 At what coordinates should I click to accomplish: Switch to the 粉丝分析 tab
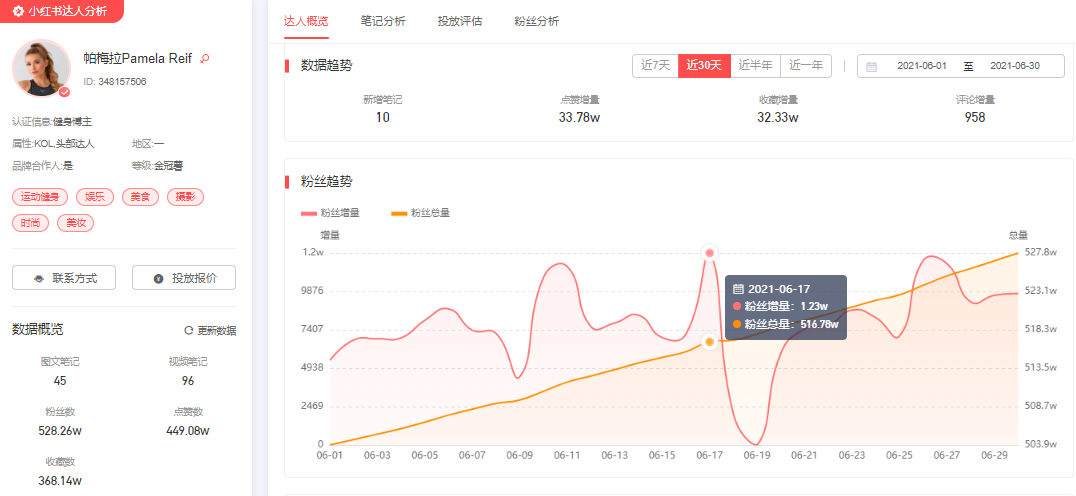point(537,21)
